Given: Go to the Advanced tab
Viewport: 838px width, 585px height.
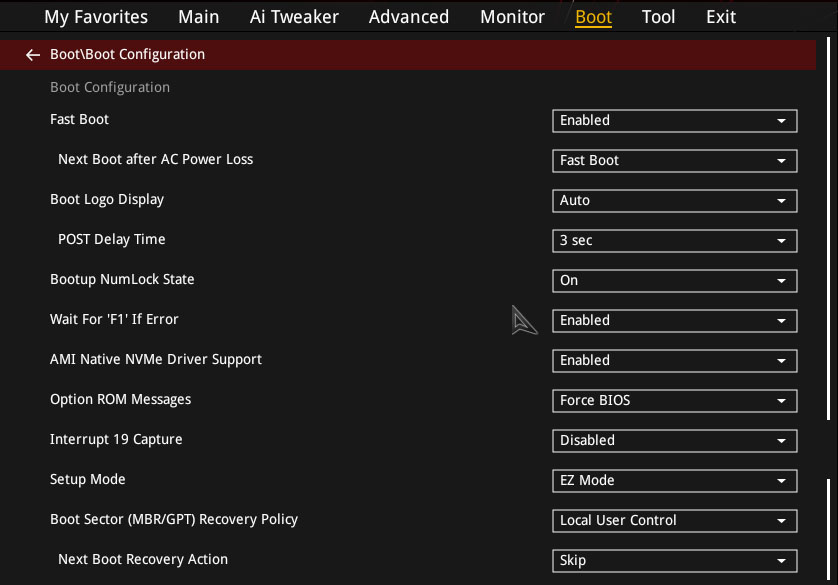Looking at the screenshot, I should point(409,17).
